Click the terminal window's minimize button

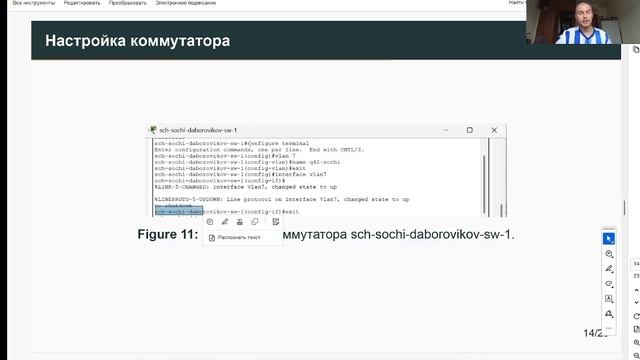pyautogui.click(x=446, y=130)
